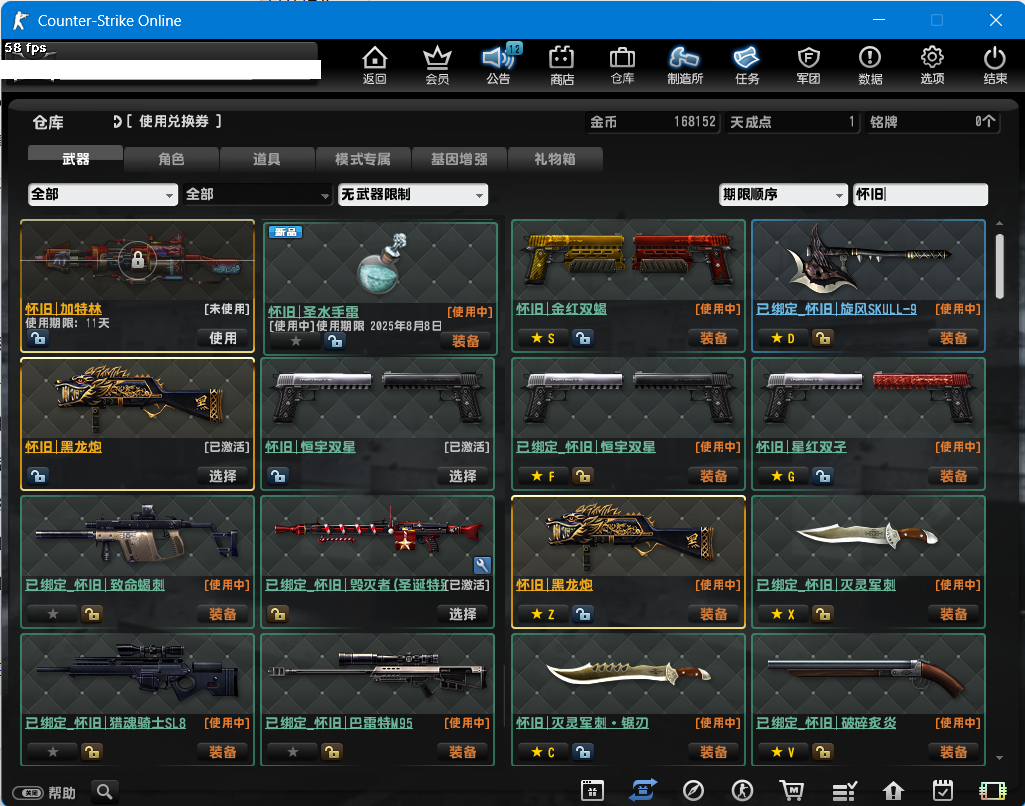Click the 铭牌 0个 counter
The height and width of the screenshot is (806, 1025).
click(x=933, y=122)
